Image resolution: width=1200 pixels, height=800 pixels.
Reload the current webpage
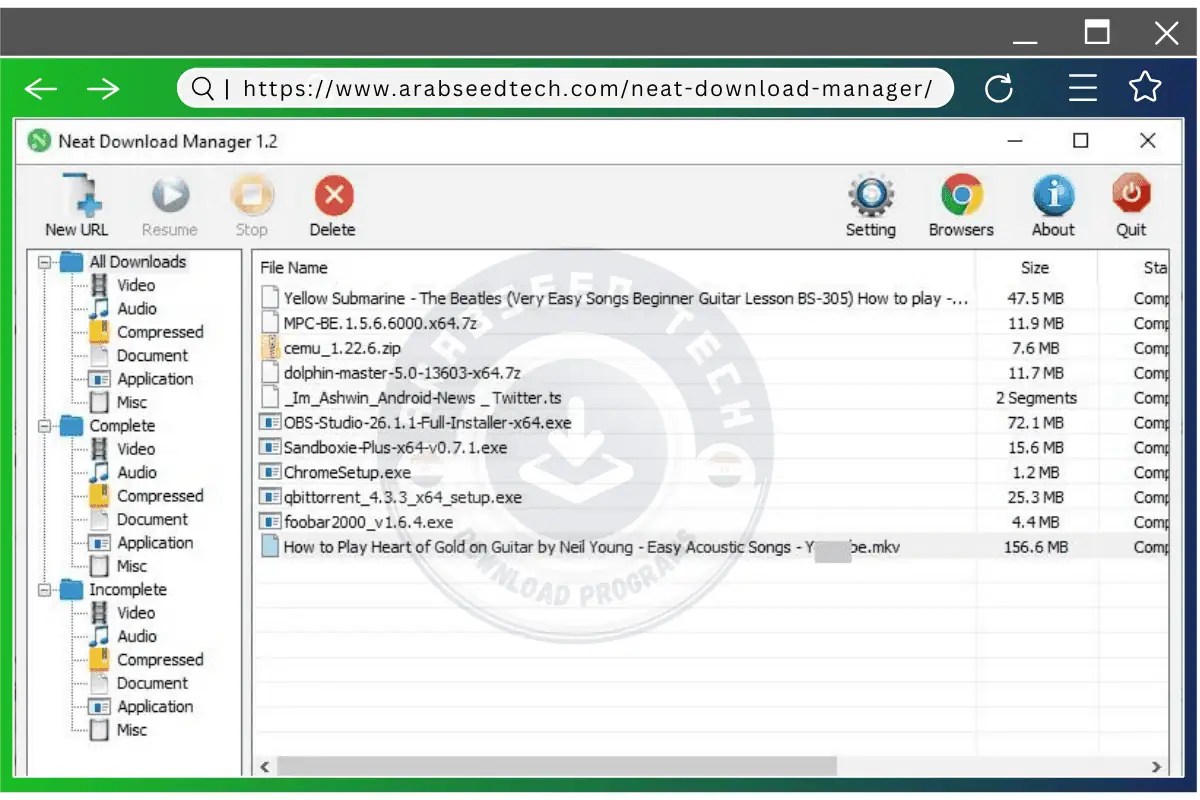tap(999, 88)
